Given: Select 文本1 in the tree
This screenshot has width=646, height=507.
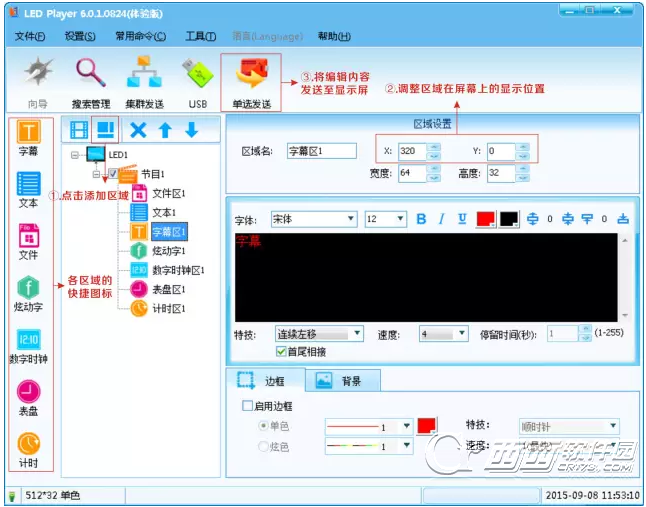Looking at the screenshot, I should point(164,213).
